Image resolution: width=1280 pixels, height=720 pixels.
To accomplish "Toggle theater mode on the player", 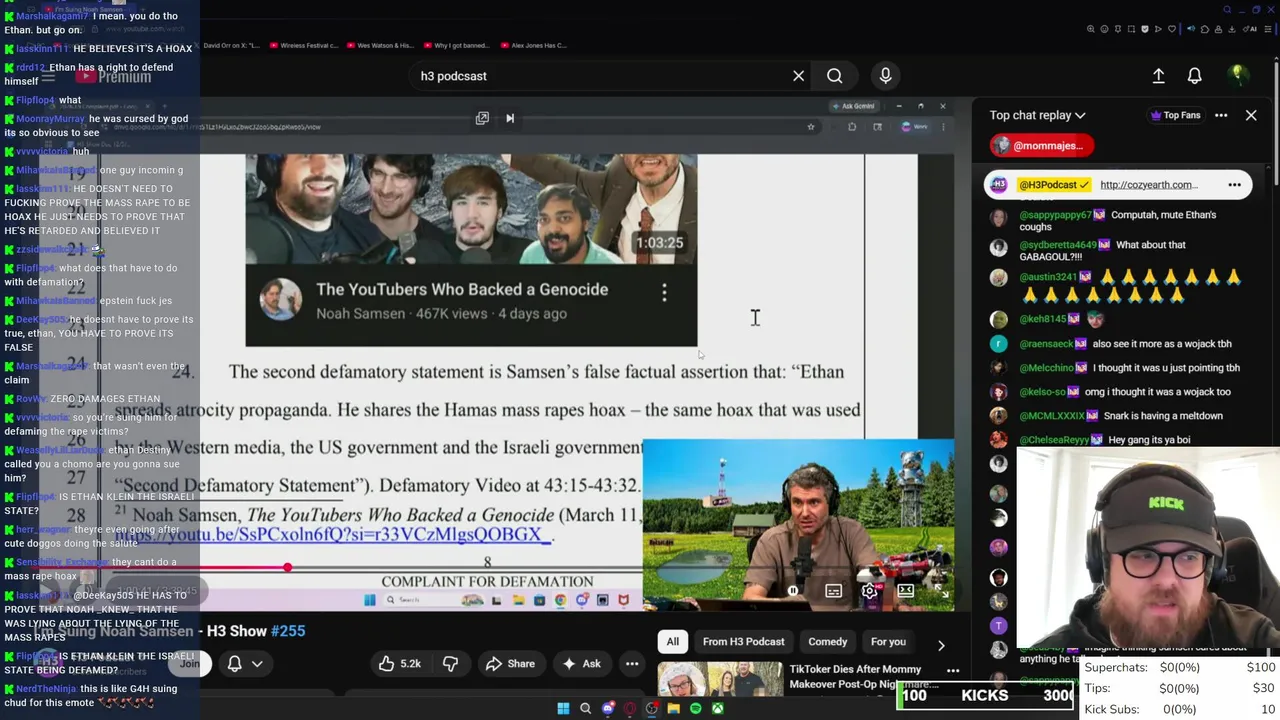I will coord(905,591).
